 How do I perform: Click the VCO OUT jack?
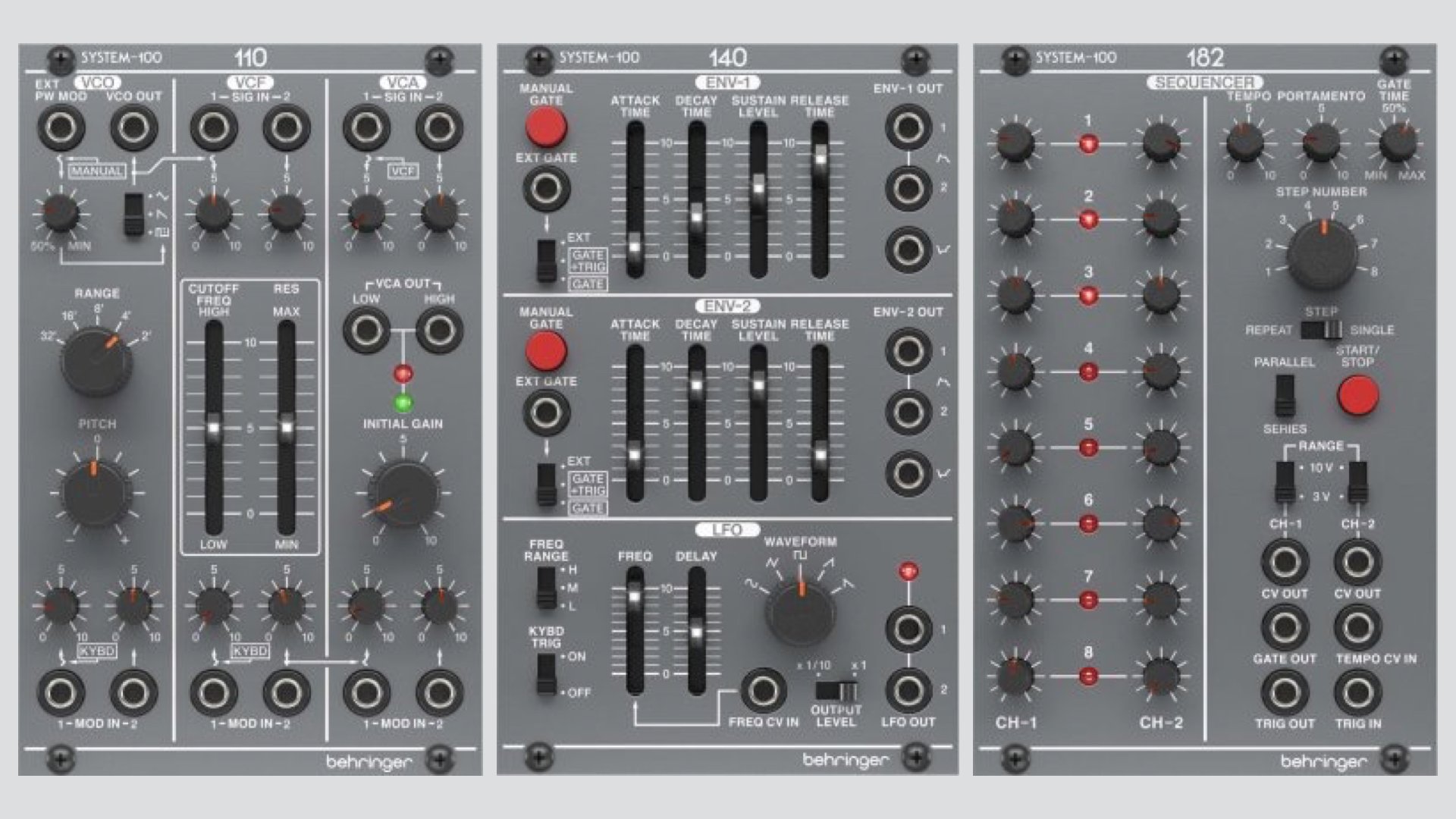coord(133,127)
